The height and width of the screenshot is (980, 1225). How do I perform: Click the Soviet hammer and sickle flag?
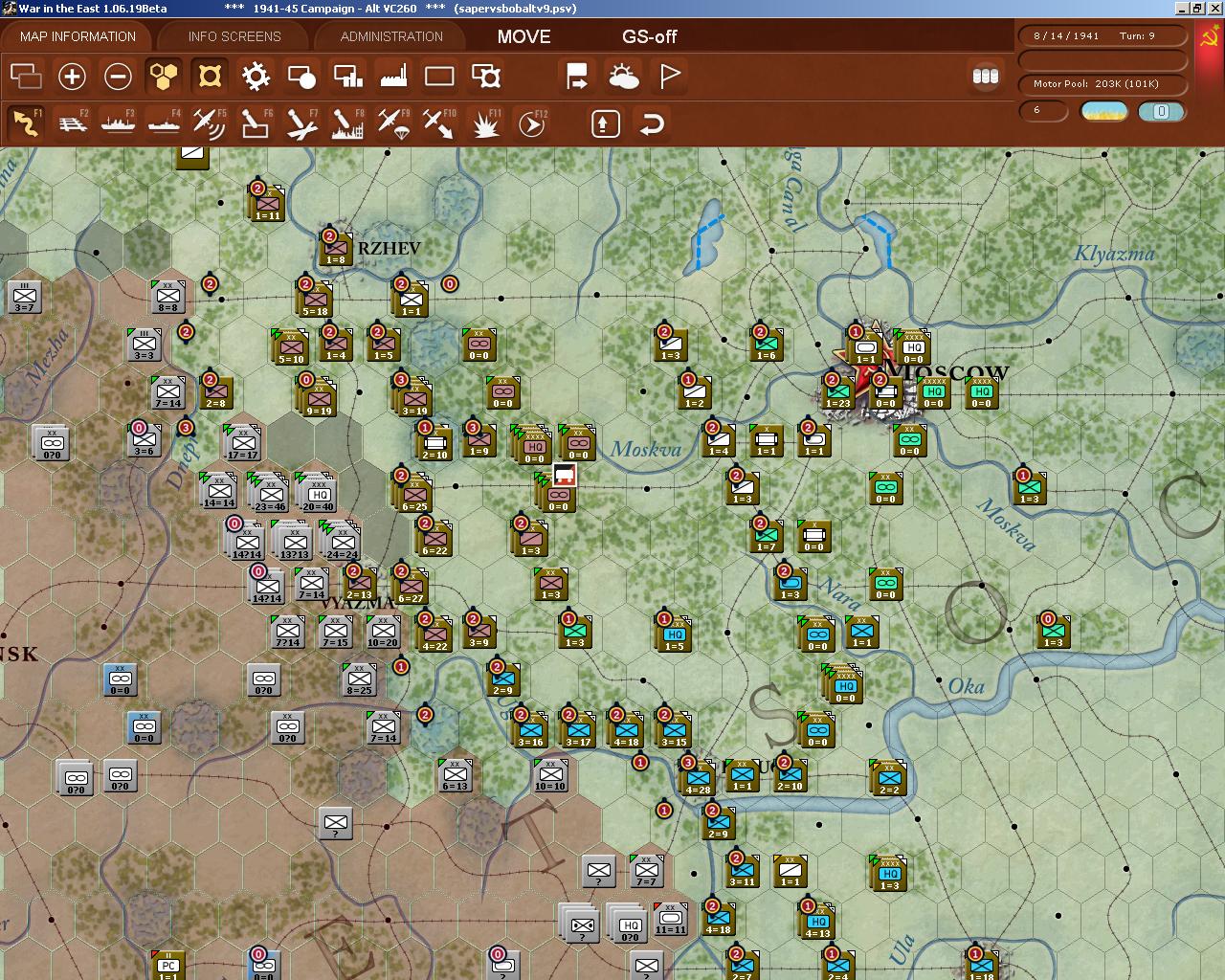tap(1210, 38)
